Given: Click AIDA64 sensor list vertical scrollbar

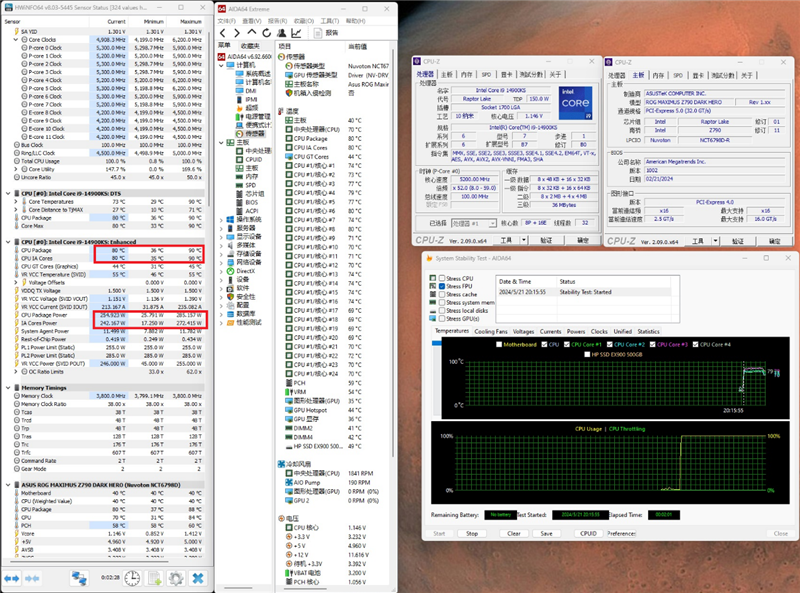Looking at the screenshot, I should [393, 255].
